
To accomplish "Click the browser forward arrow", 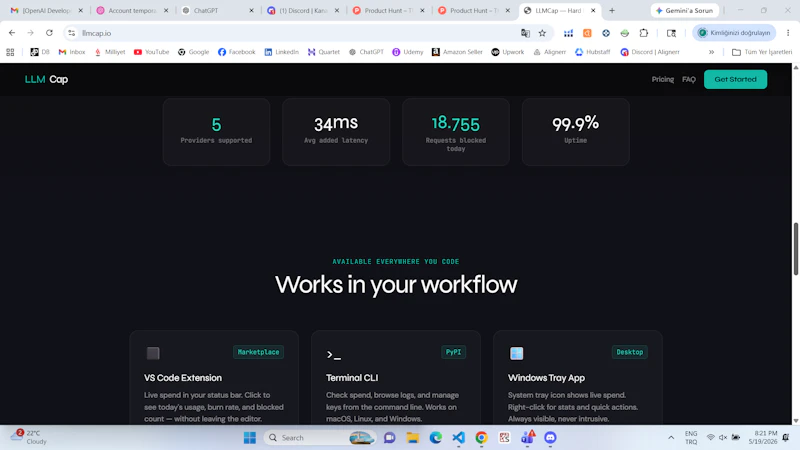I will pos(31,33).
